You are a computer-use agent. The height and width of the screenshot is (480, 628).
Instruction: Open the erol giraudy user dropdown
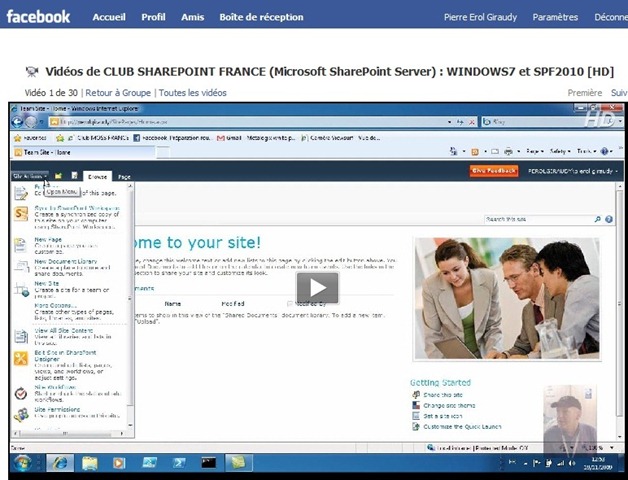572,171
